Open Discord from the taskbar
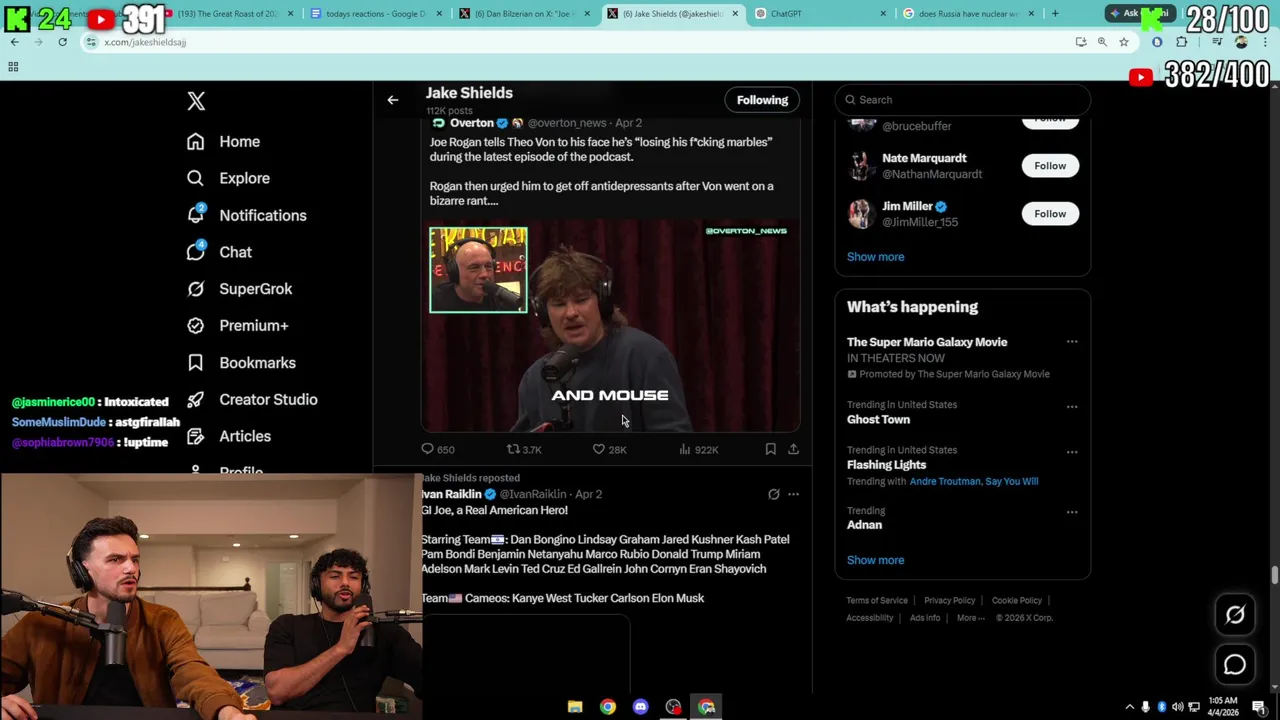The height and width of the screenshot is (720, 1280). click(640, 707)
